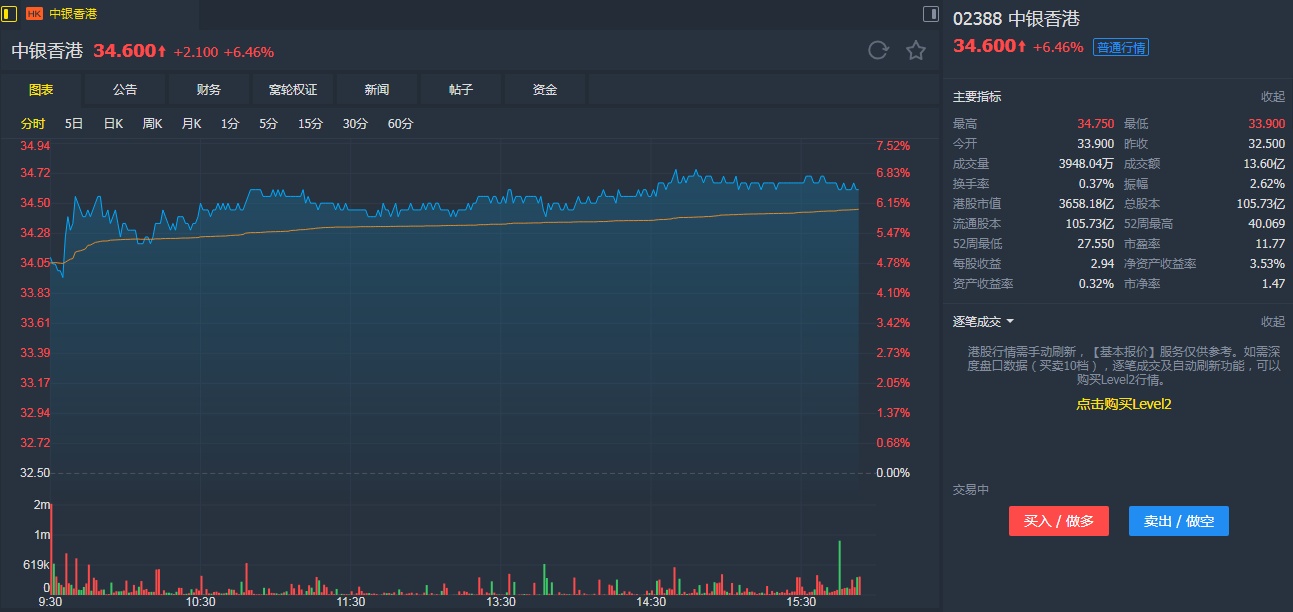
Task: Select the 日K chart period
Action: 113,124
